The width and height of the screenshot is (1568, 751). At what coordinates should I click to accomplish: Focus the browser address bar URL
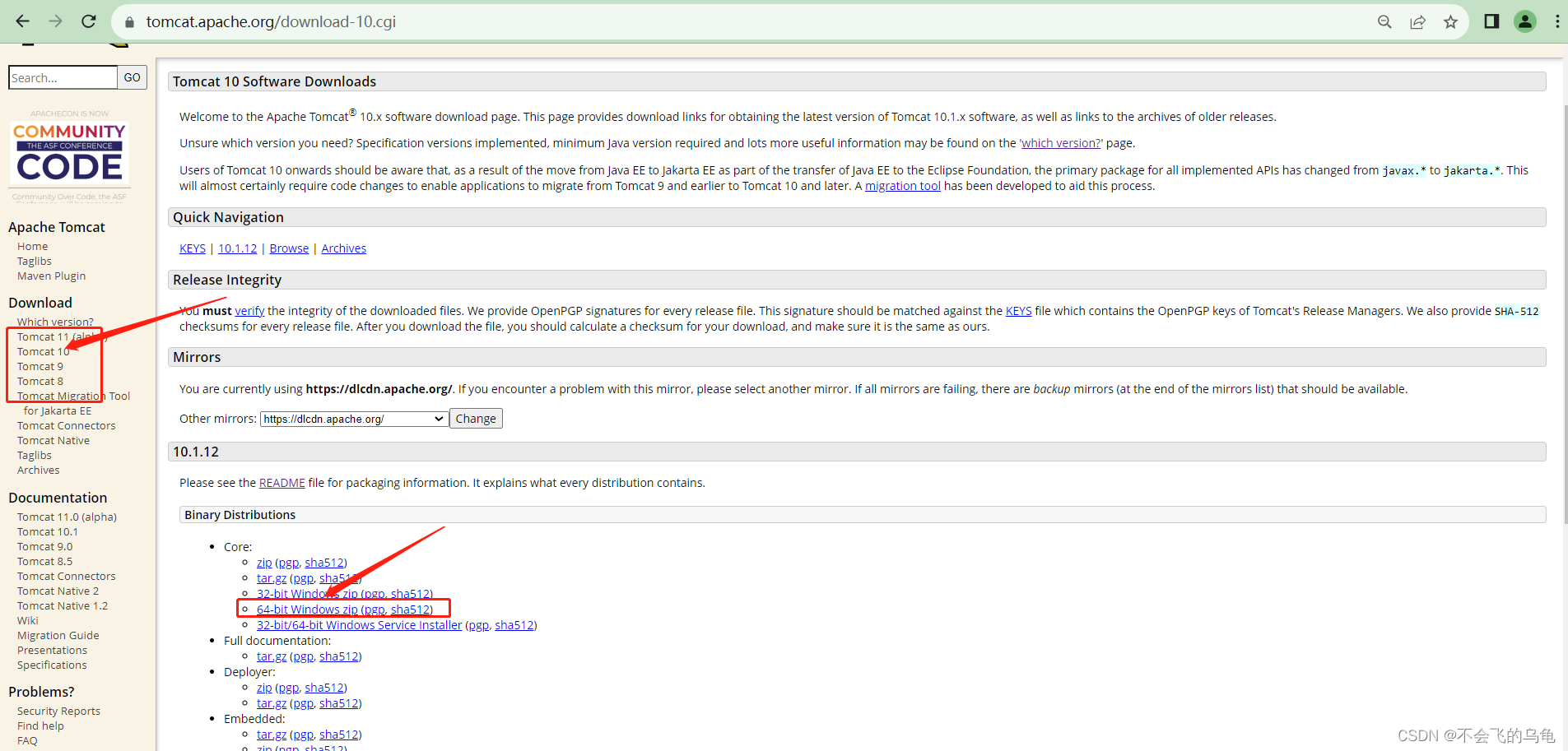(271, 21)
